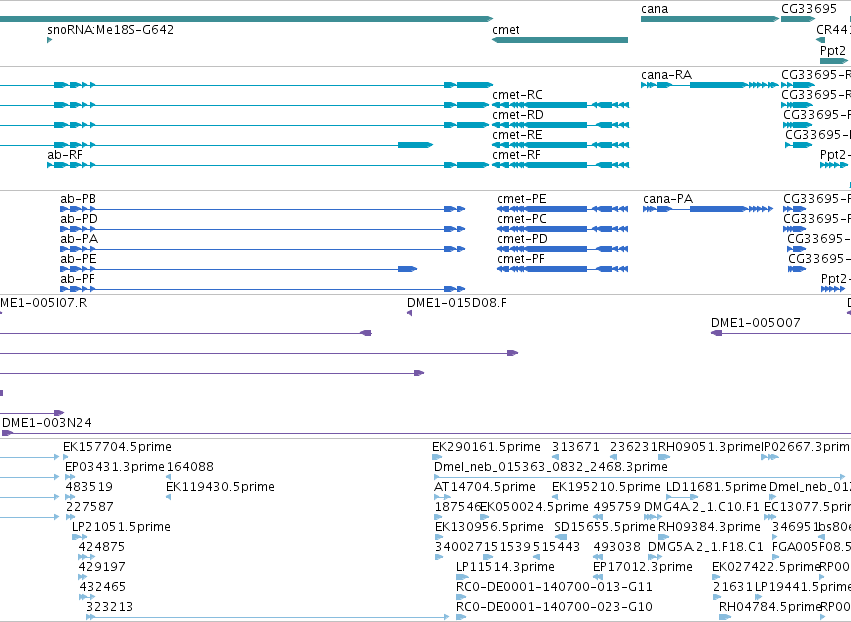Viewport: 851px width, 622px height.
Task: Click the 227587 EST label
Action: [90, 507]
